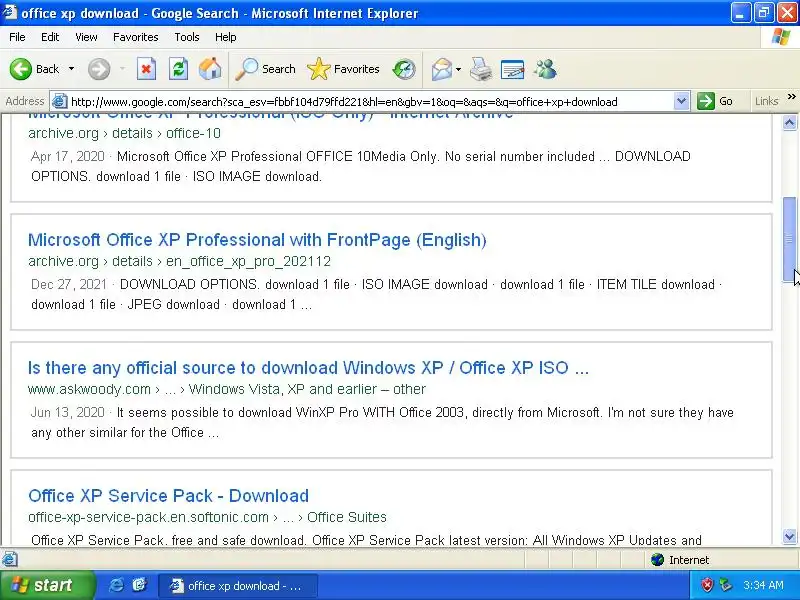Click the Links toolbar label
Viewport: 800px width, 600px height.
pos(766,101)
